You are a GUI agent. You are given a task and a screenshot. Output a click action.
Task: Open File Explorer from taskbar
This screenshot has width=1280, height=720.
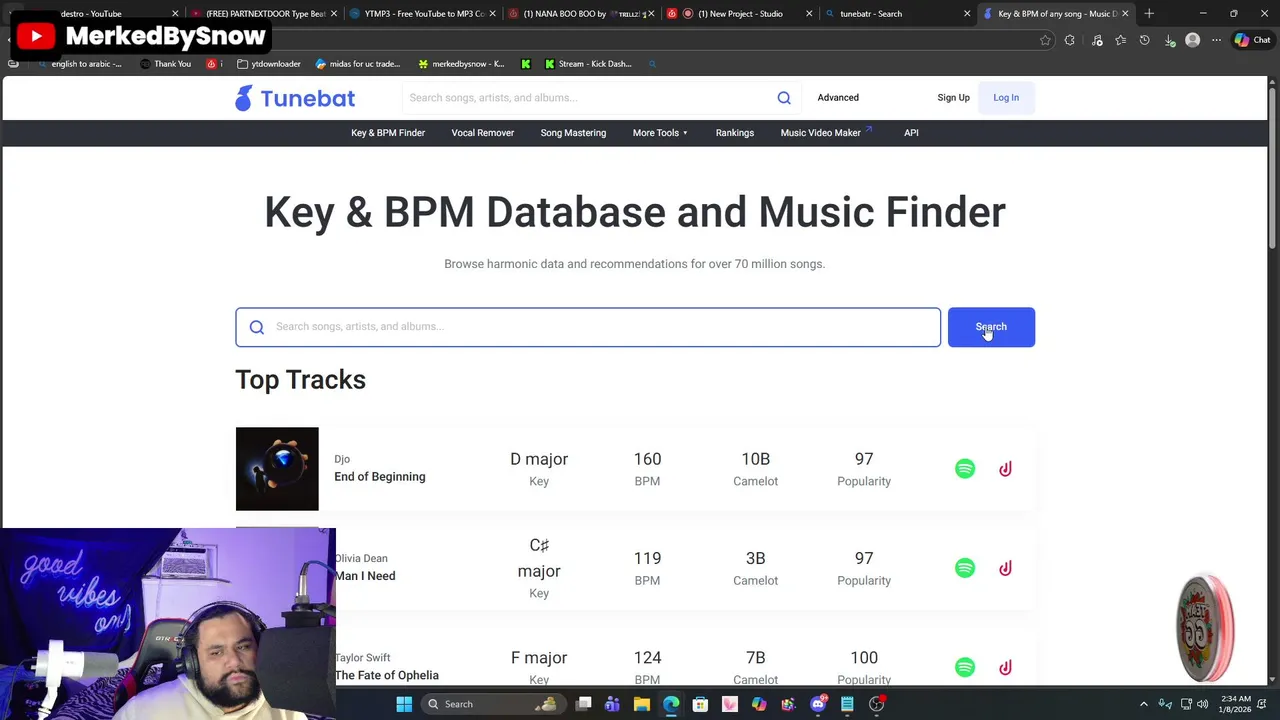tap(642, 704)
